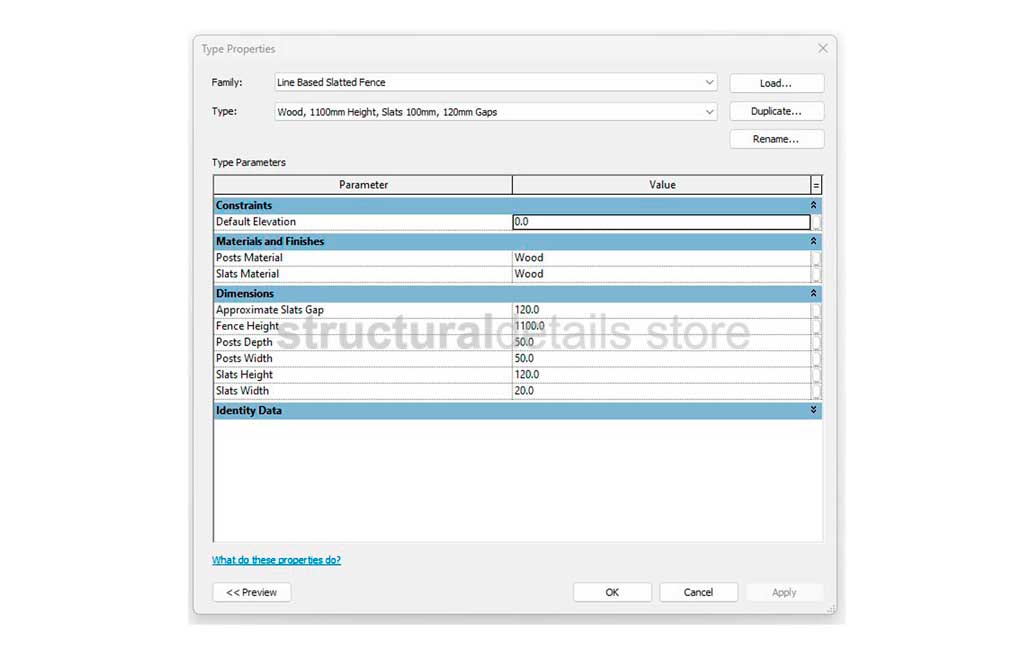Click the associate parameter icon beside Posts Material
The width and height of the screenshot is (1024, 662).
click(x=817, y=257)
